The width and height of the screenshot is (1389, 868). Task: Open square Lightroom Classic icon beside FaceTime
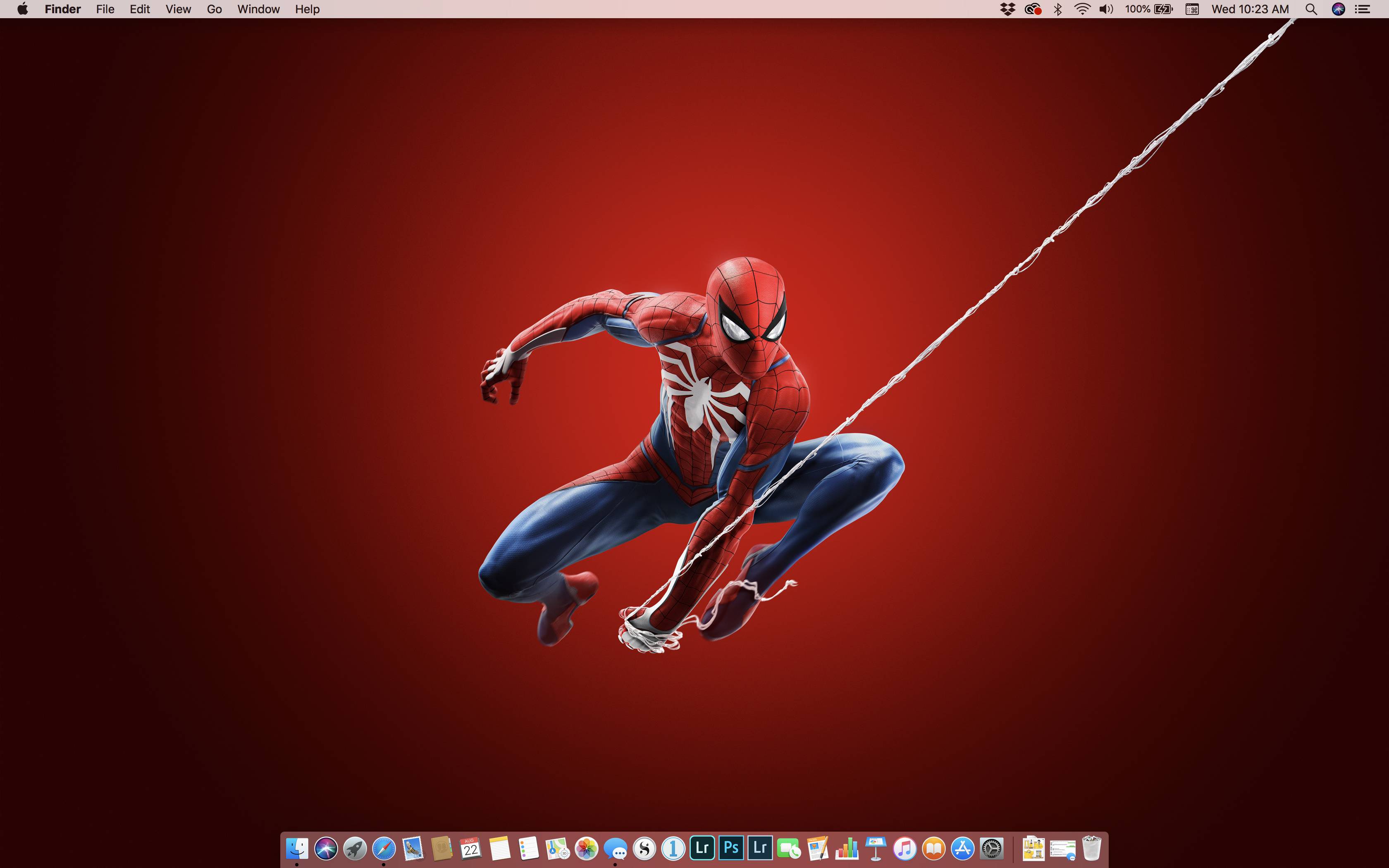[760, 847]
